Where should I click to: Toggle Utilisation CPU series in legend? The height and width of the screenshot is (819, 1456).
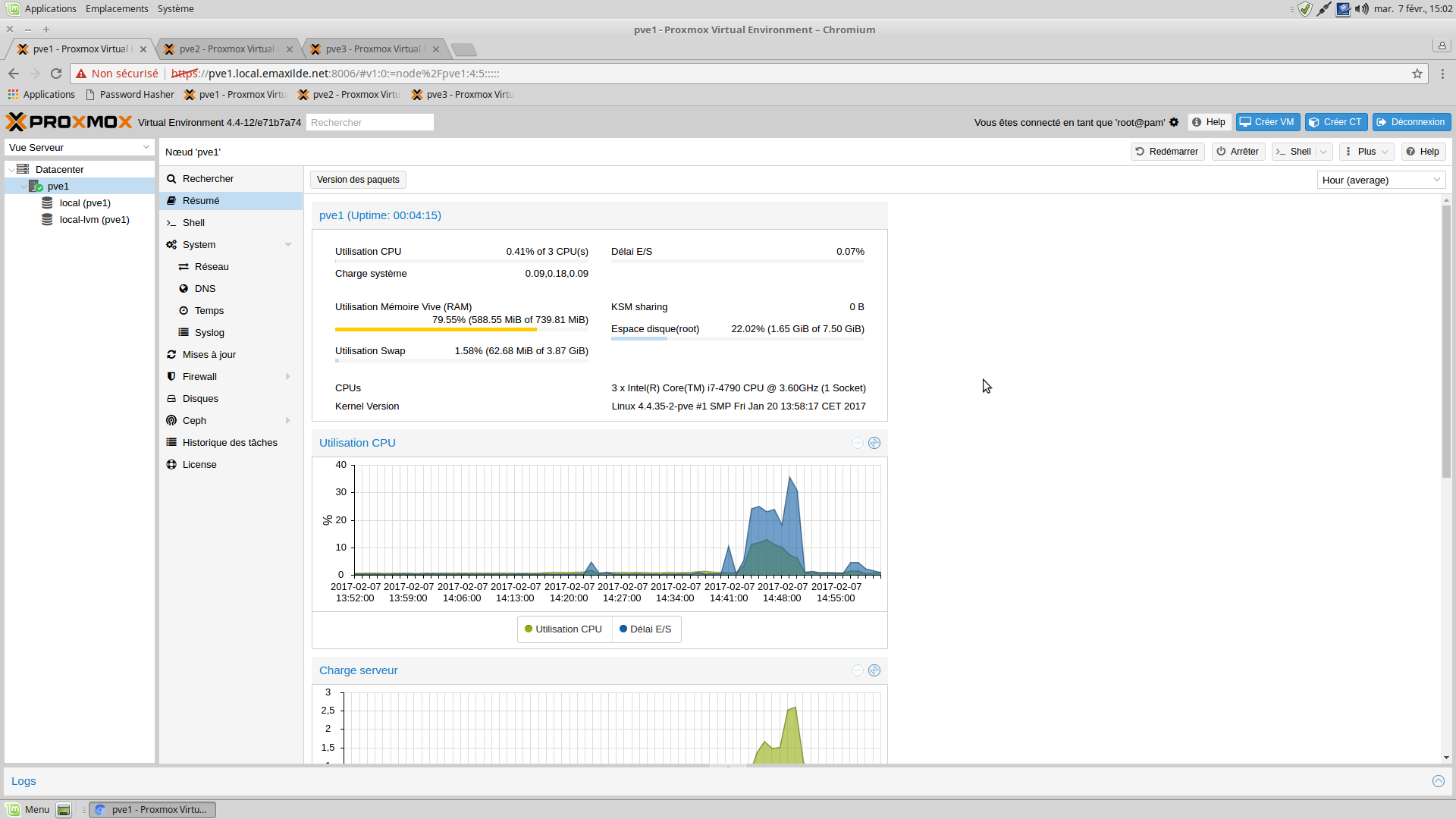click(563, 629)
